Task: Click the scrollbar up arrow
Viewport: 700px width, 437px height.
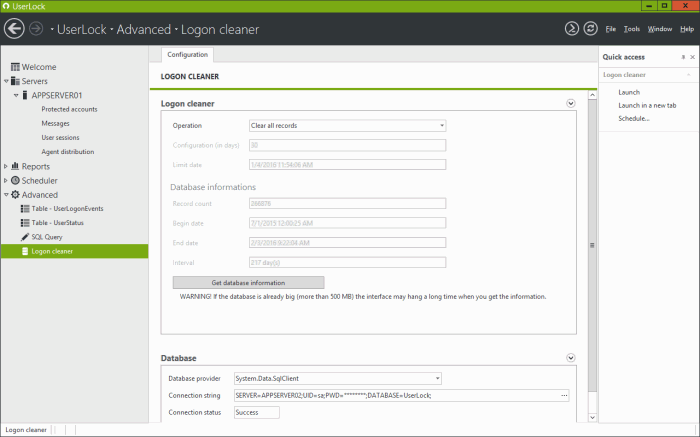Action: (x=592, y=95)
